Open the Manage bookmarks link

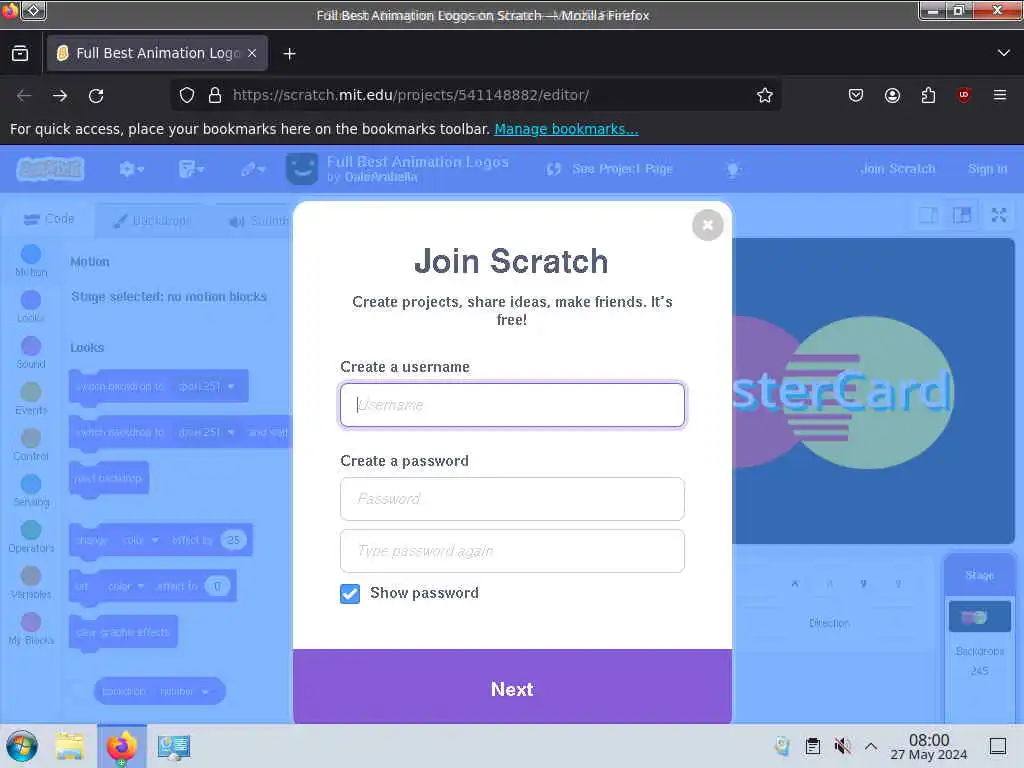coord(566,129)
